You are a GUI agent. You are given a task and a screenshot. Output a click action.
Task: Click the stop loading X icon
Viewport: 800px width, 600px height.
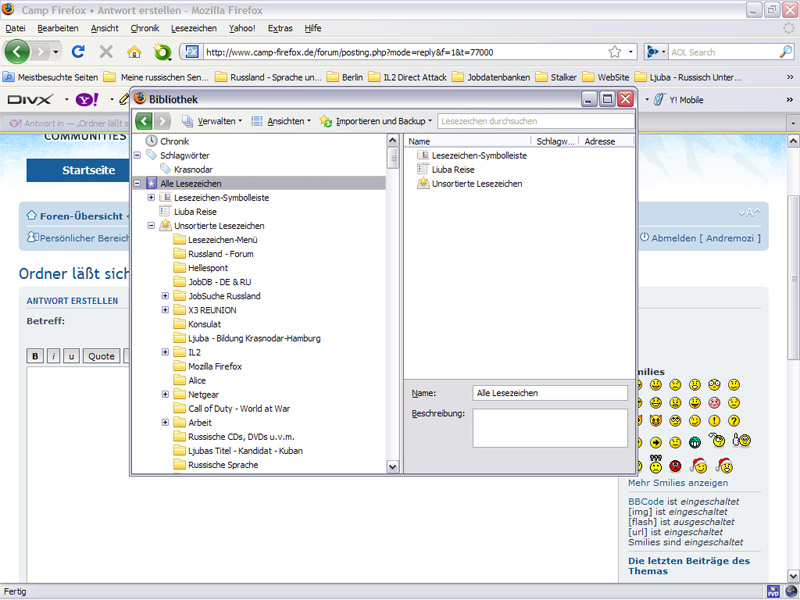[106, 51]
